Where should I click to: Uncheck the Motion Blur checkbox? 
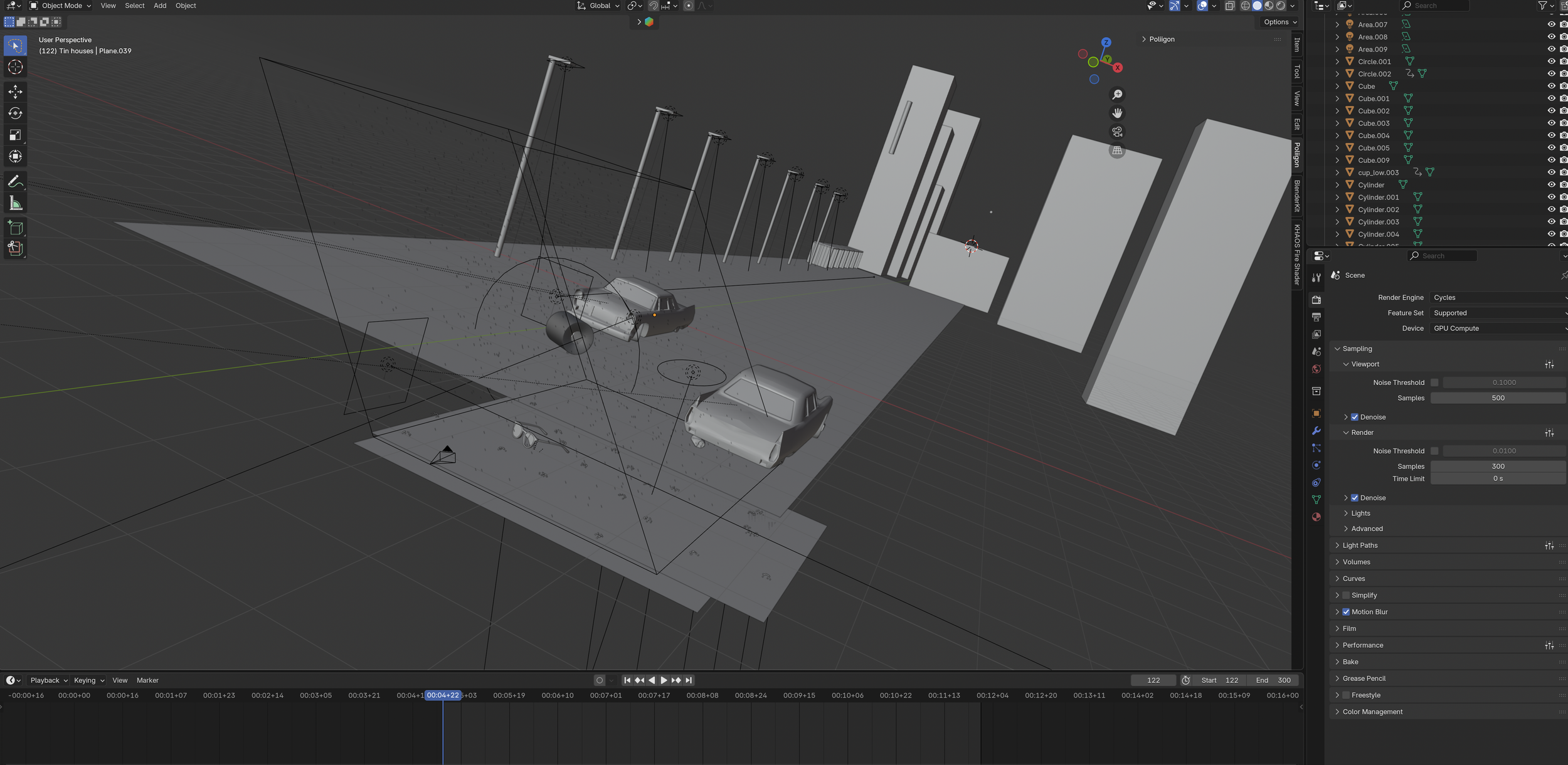pyautogui.click(x=1346, y=612)
